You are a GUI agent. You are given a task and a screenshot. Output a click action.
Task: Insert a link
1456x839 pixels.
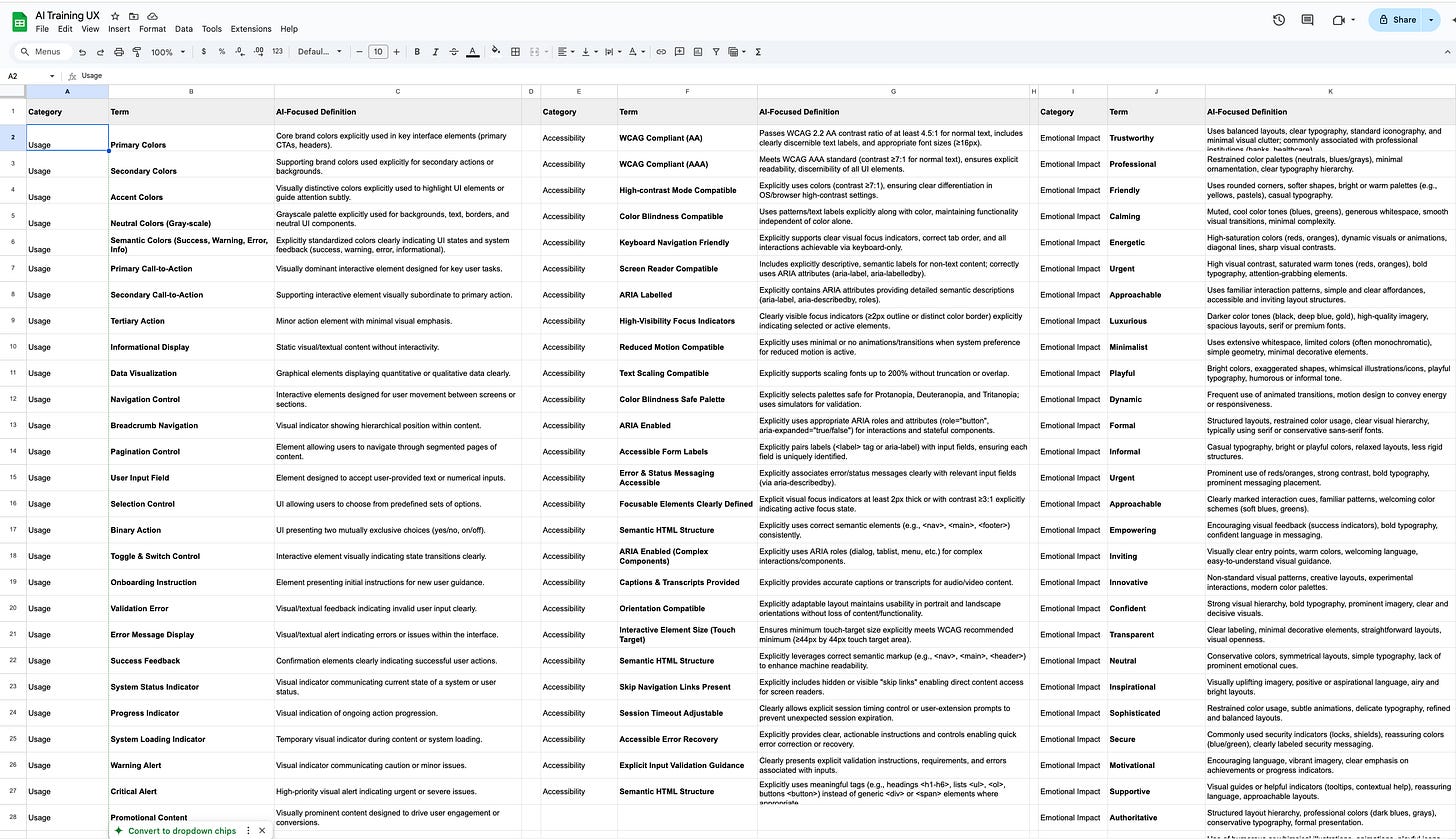(661, 52)
